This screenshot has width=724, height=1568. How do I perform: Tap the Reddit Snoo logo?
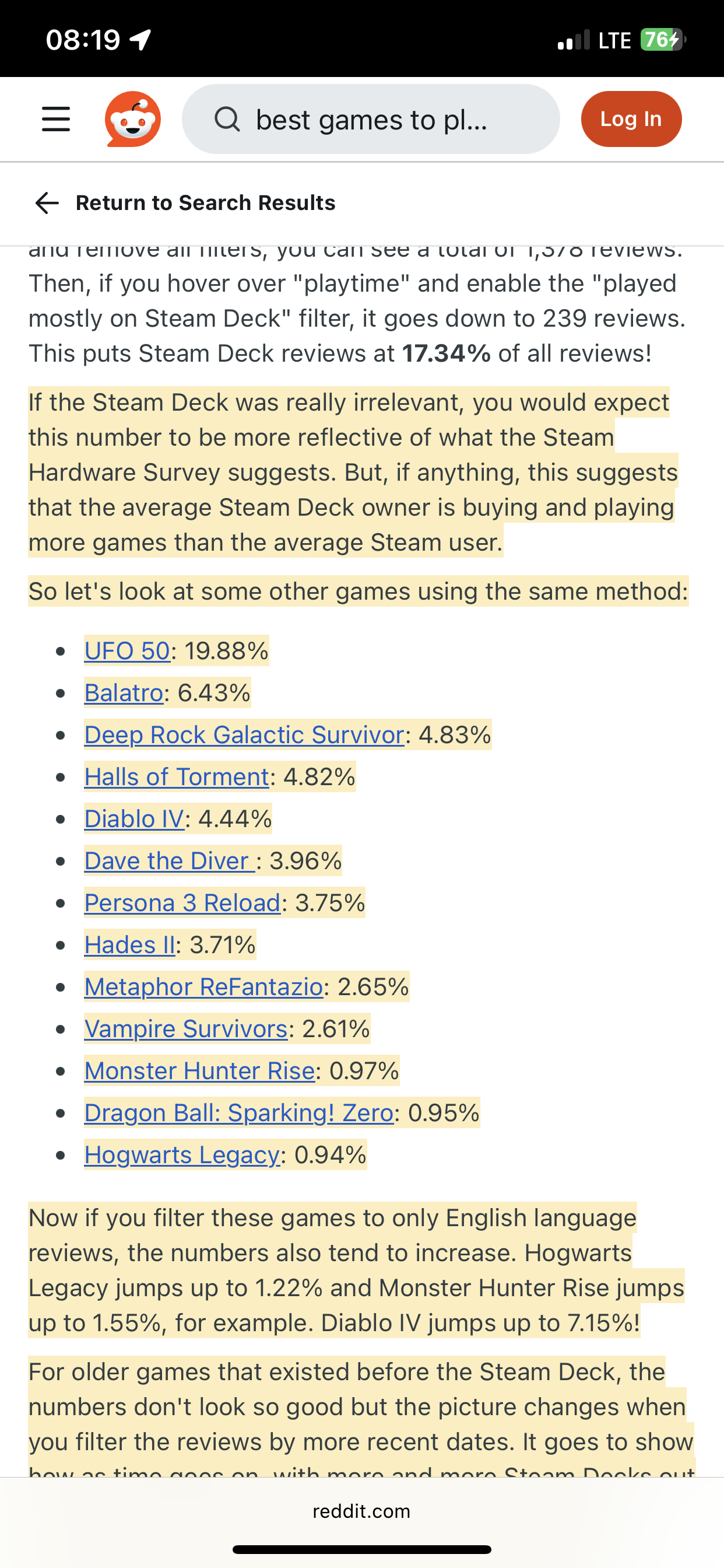pos(133,118)
